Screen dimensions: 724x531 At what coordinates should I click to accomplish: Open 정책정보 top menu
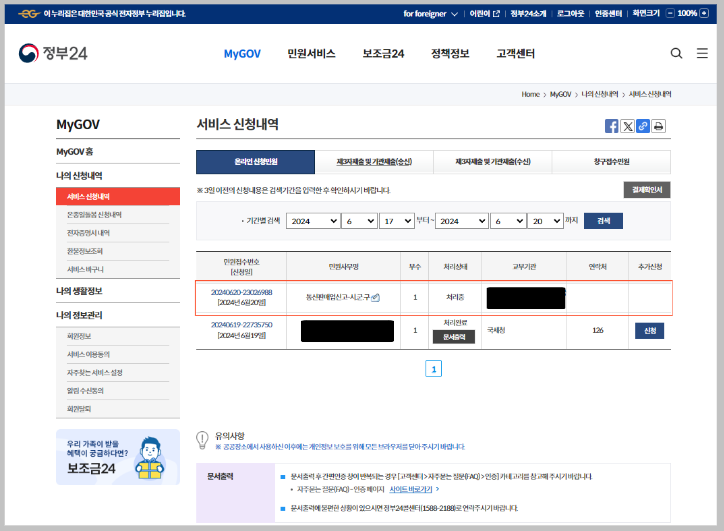[450, 54]
